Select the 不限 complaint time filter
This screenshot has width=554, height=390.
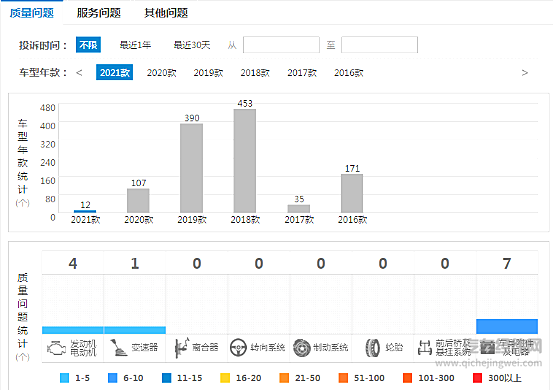tap(88, 45)
